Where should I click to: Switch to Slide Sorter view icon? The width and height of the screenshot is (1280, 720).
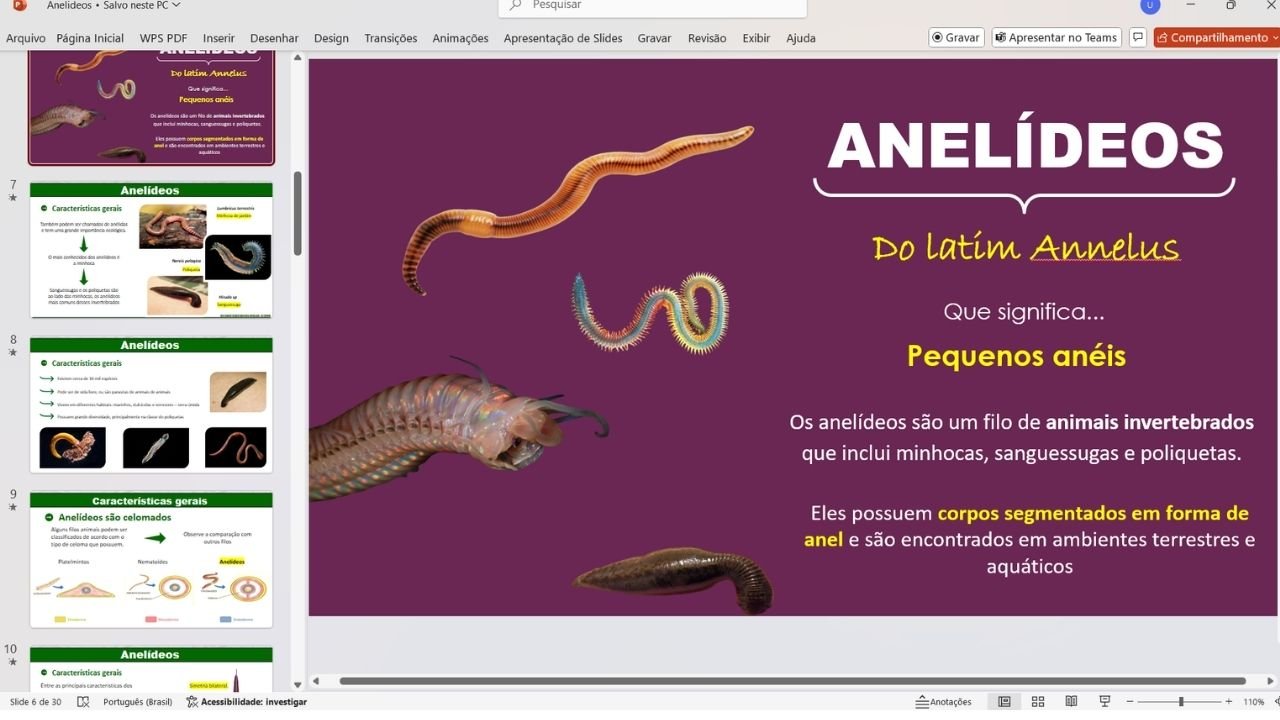click(x=1038, y=702)
